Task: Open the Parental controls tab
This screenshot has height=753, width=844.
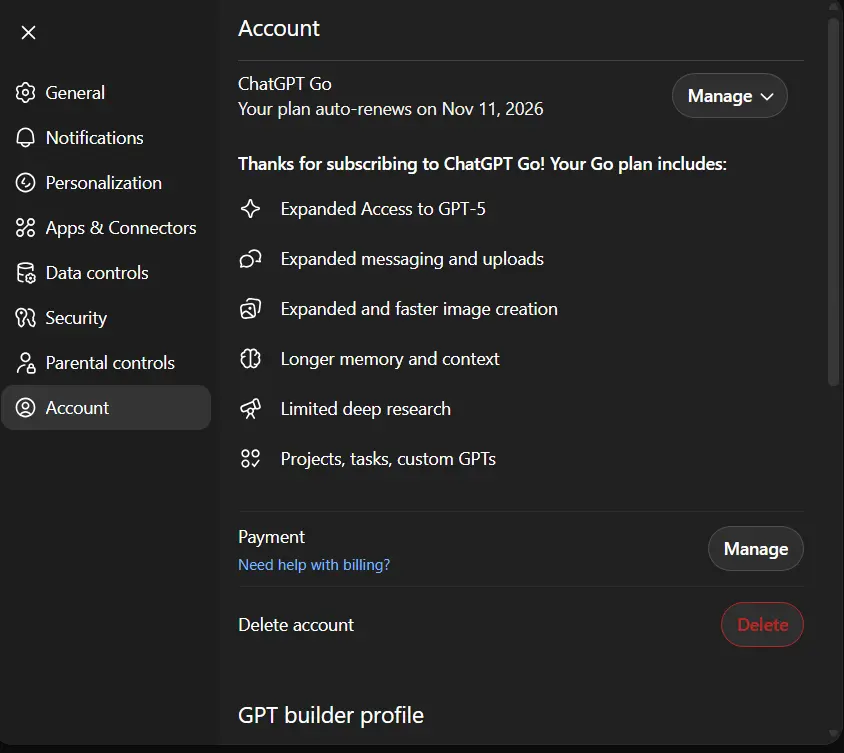Action: coord(106,363)
